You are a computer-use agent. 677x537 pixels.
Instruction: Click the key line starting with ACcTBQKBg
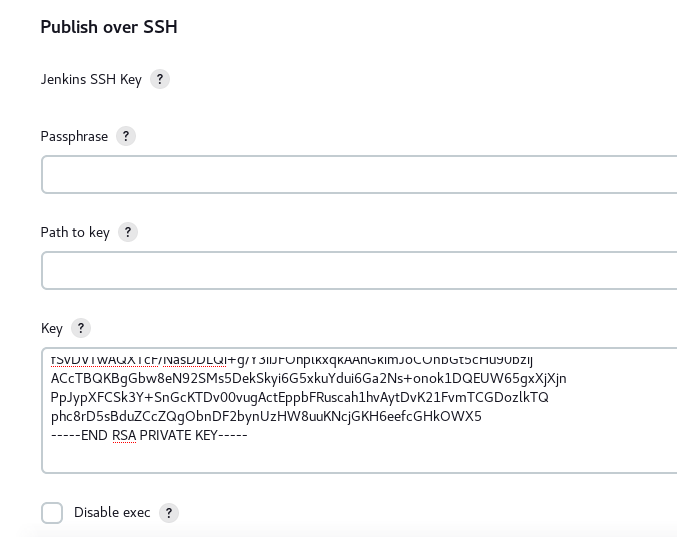pos(309,379)
